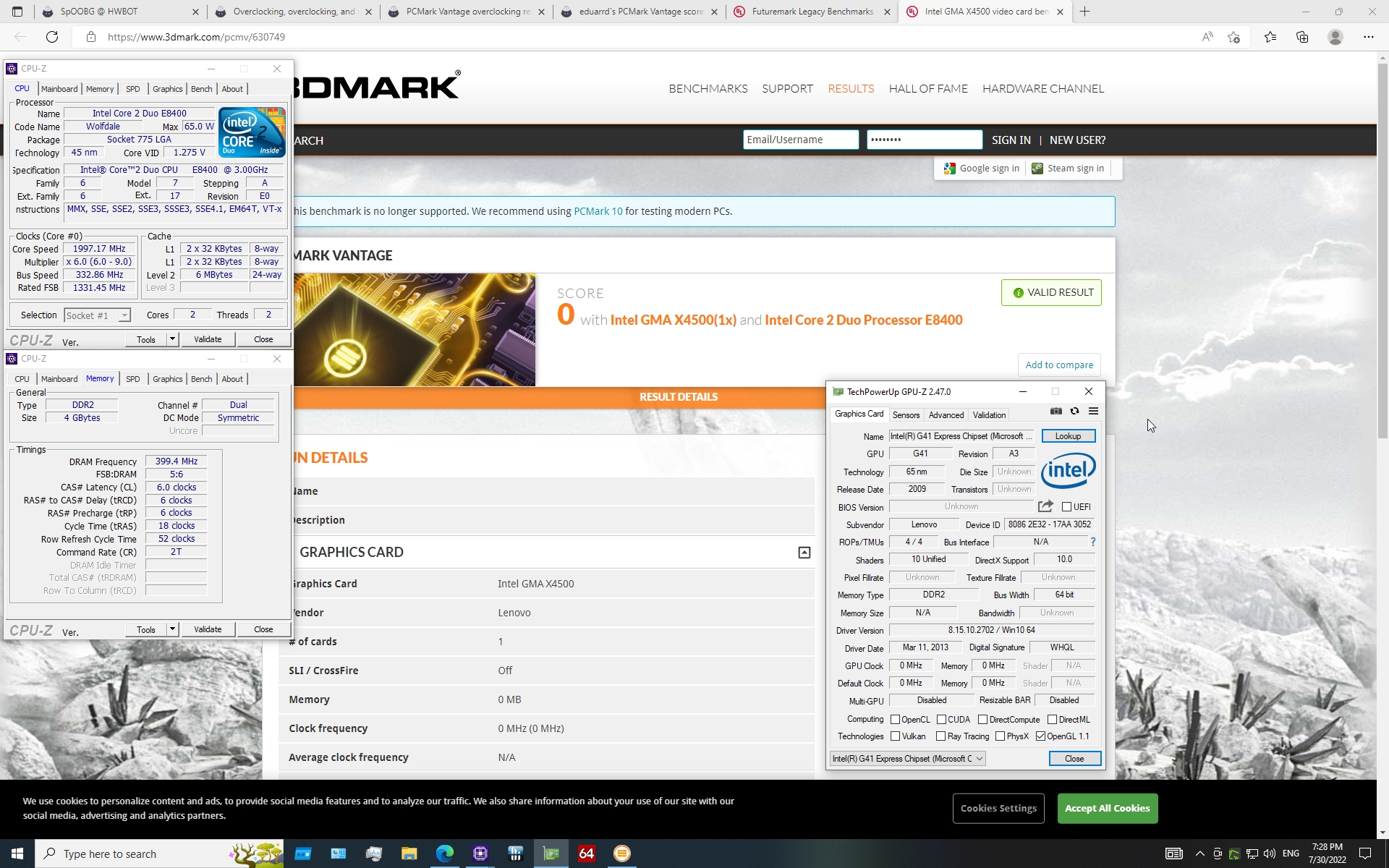Open the AIDA64 taskbar icon
Image resolution: width=1389 pixels, height=868 pixels.
[x=587, y=854]
